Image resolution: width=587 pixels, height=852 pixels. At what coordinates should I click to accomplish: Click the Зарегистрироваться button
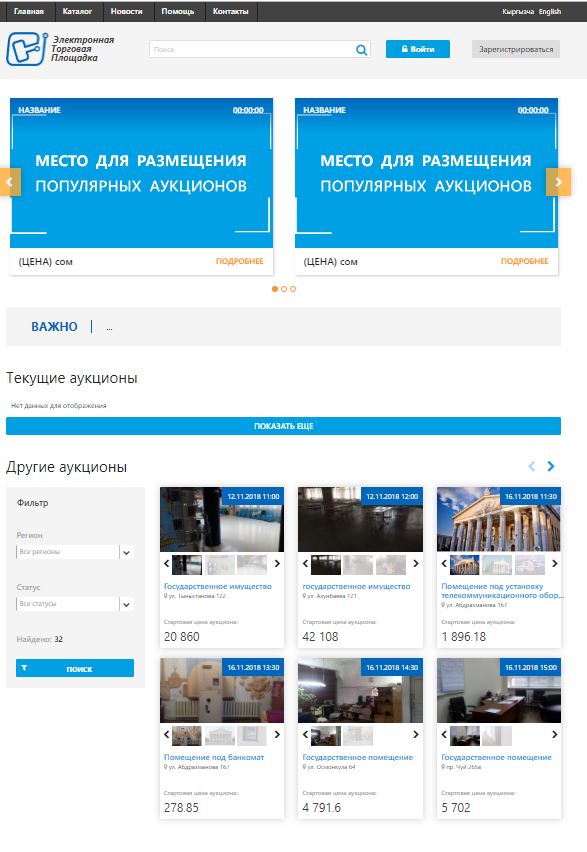(x=516, y=49)
